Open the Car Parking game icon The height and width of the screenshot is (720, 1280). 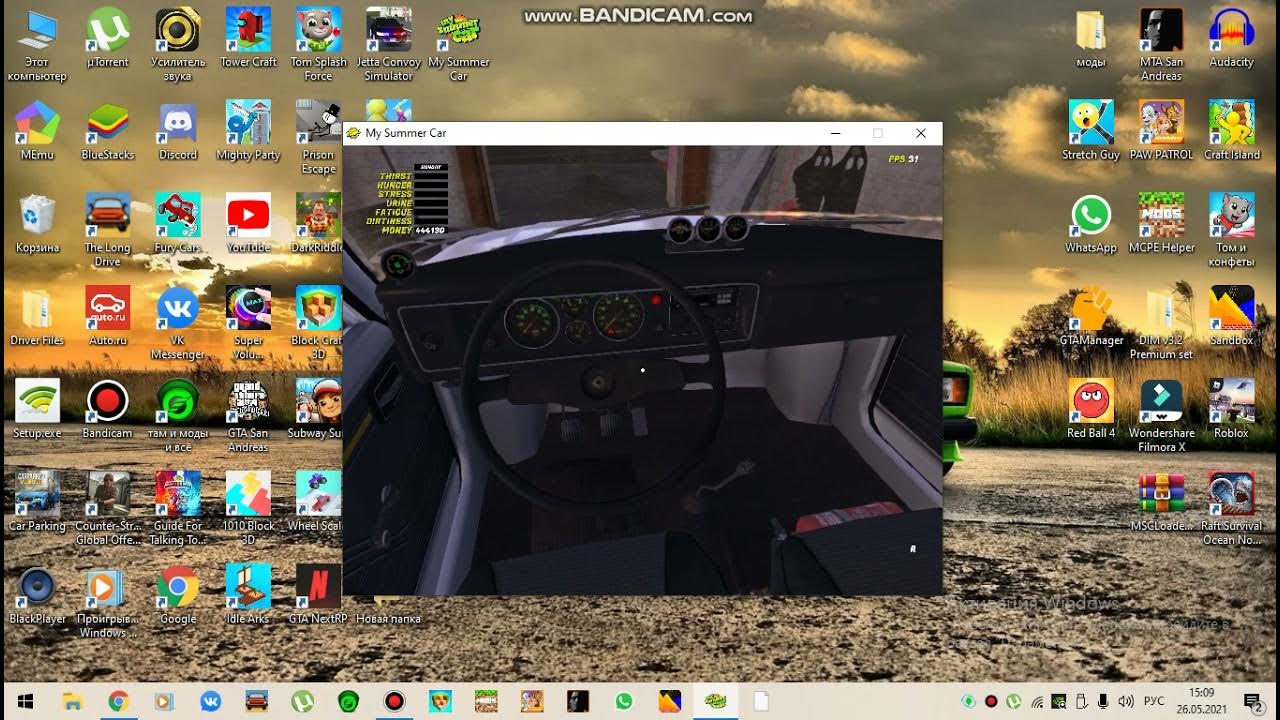click(38, 502)
